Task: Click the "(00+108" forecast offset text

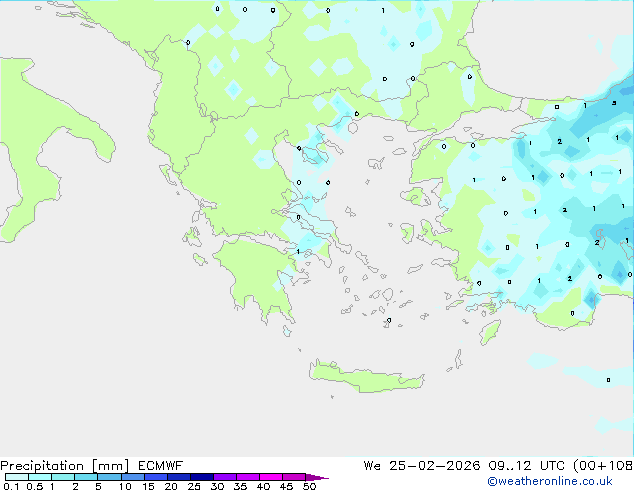Action: [603, 466]
